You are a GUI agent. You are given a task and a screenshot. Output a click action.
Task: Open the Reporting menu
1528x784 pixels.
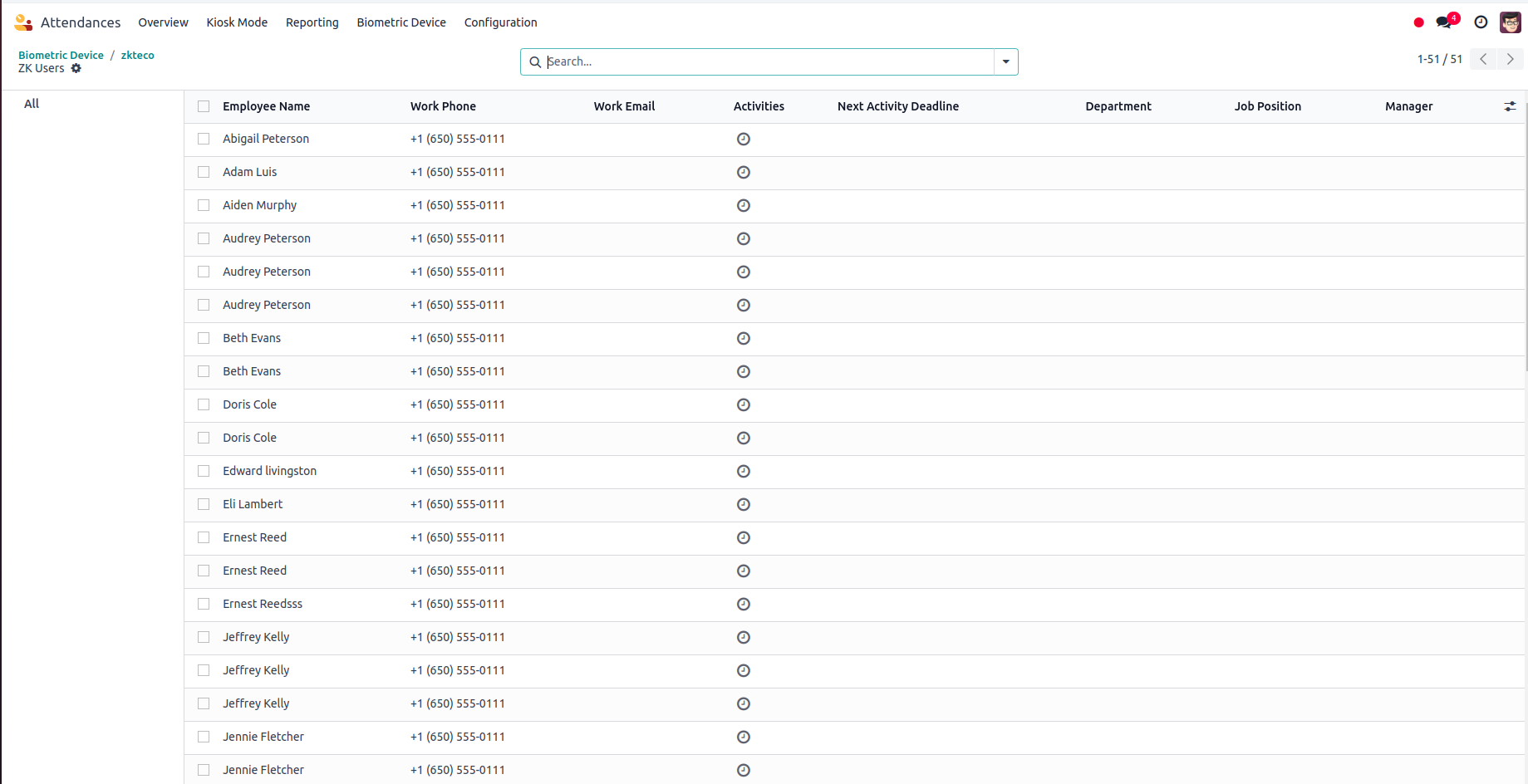click(312, 22)
